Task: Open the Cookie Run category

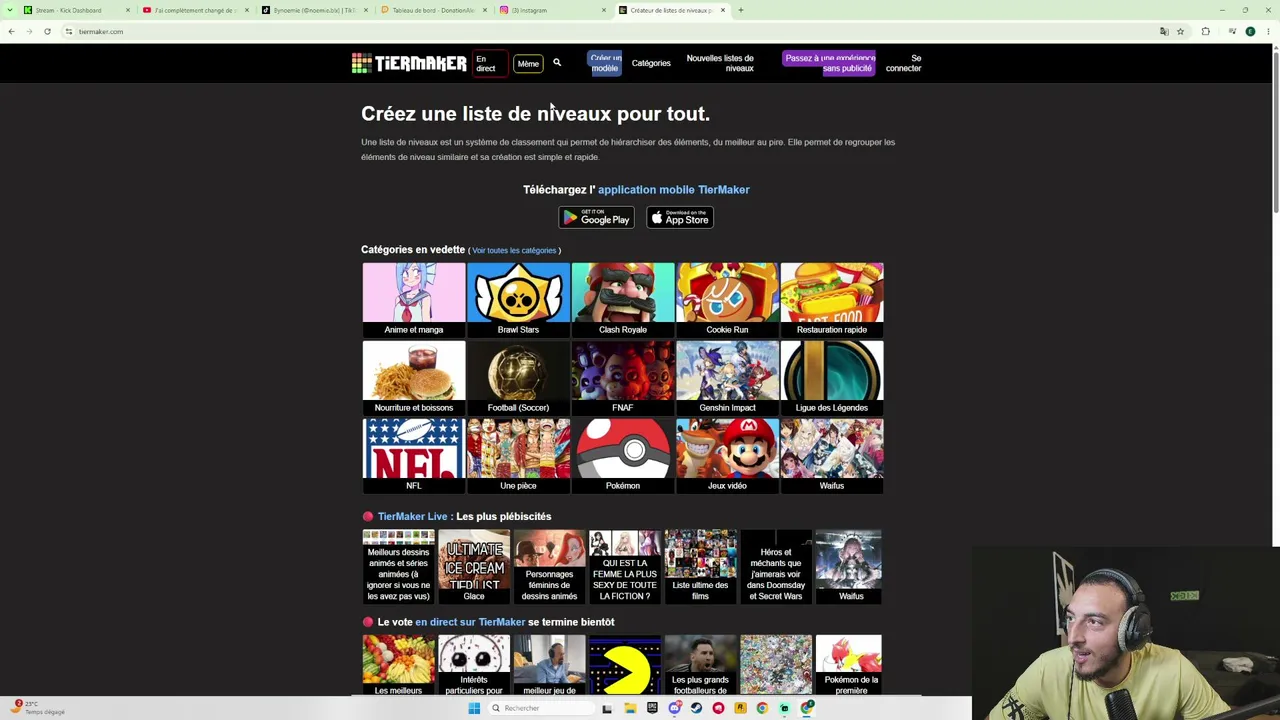Action: (x=727, y=300)
